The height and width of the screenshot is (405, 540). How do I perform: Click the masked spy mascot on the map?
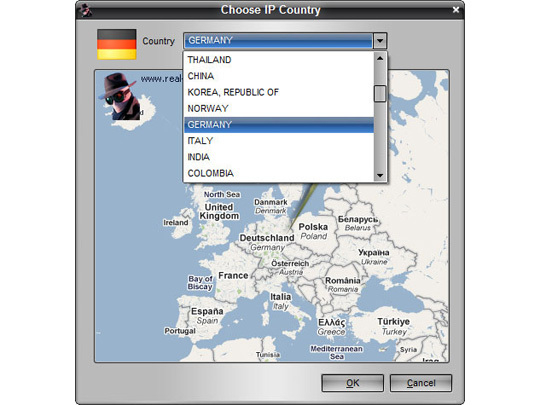tap(119, 96)
